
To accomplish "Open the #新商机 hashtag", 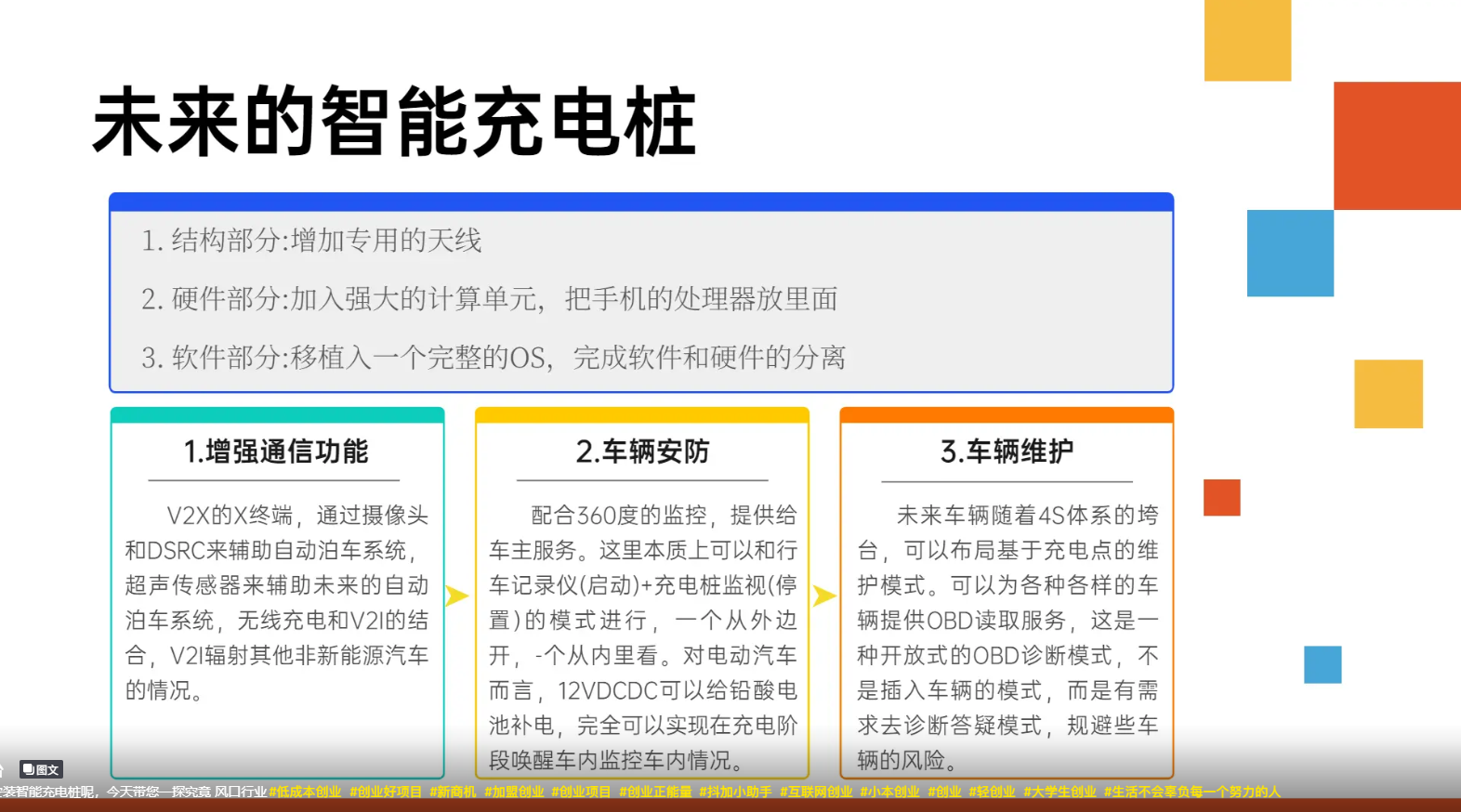I will (x=454, y=792).
